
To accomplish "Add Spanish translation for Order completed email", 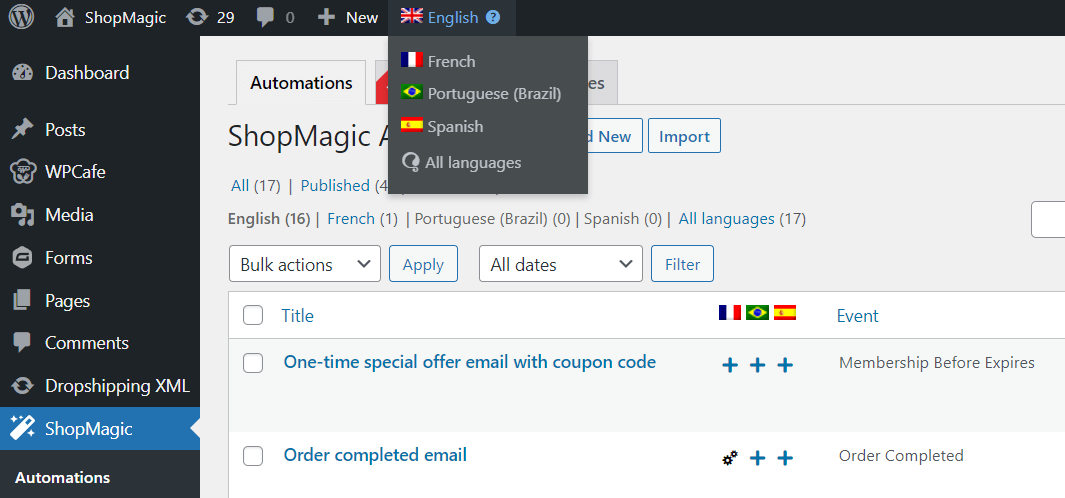I will pyautogui.click(x=785, y=458).
